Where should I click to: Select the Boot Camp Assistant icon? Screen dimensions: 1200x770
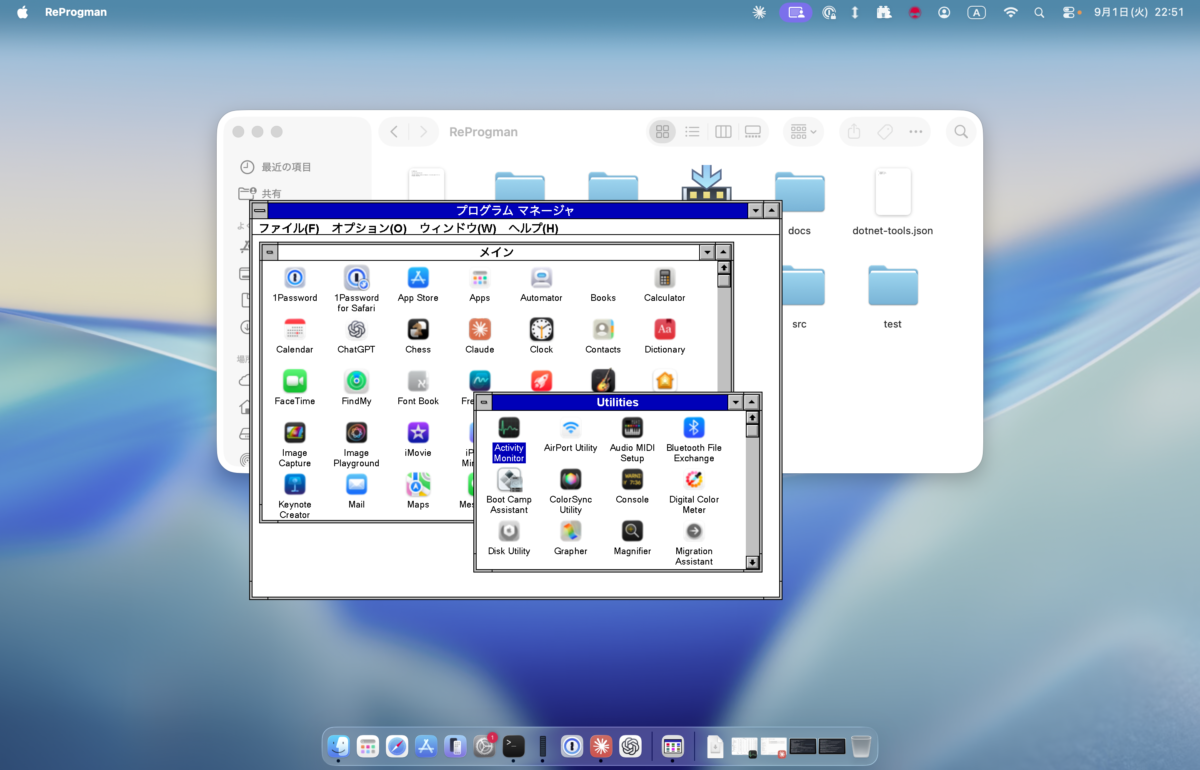[x=509, y=480]
